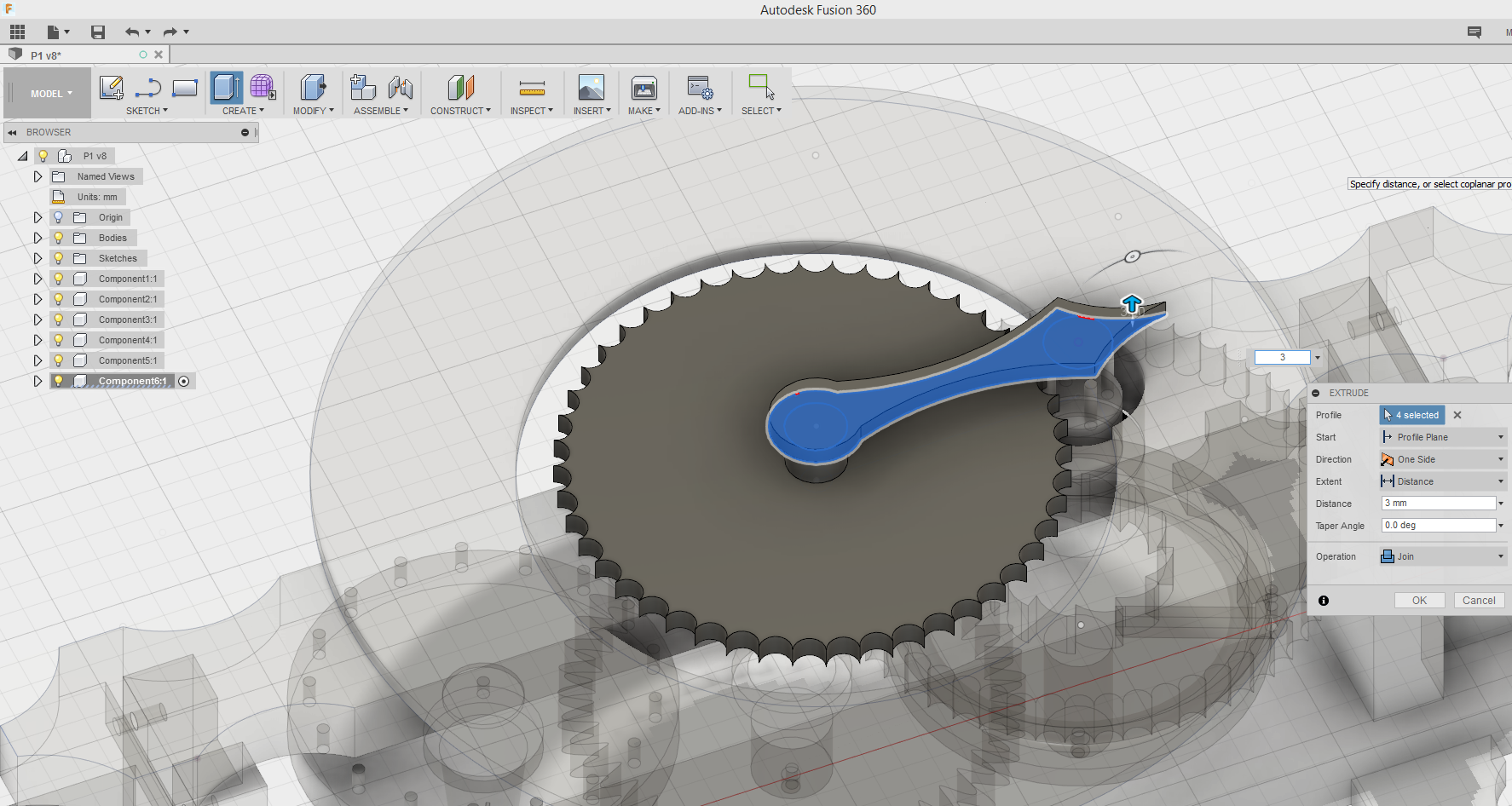Select the Units: mm tree item
Image resolution: width=1512 pixels, height=806 pixels.
pos(89,197)
